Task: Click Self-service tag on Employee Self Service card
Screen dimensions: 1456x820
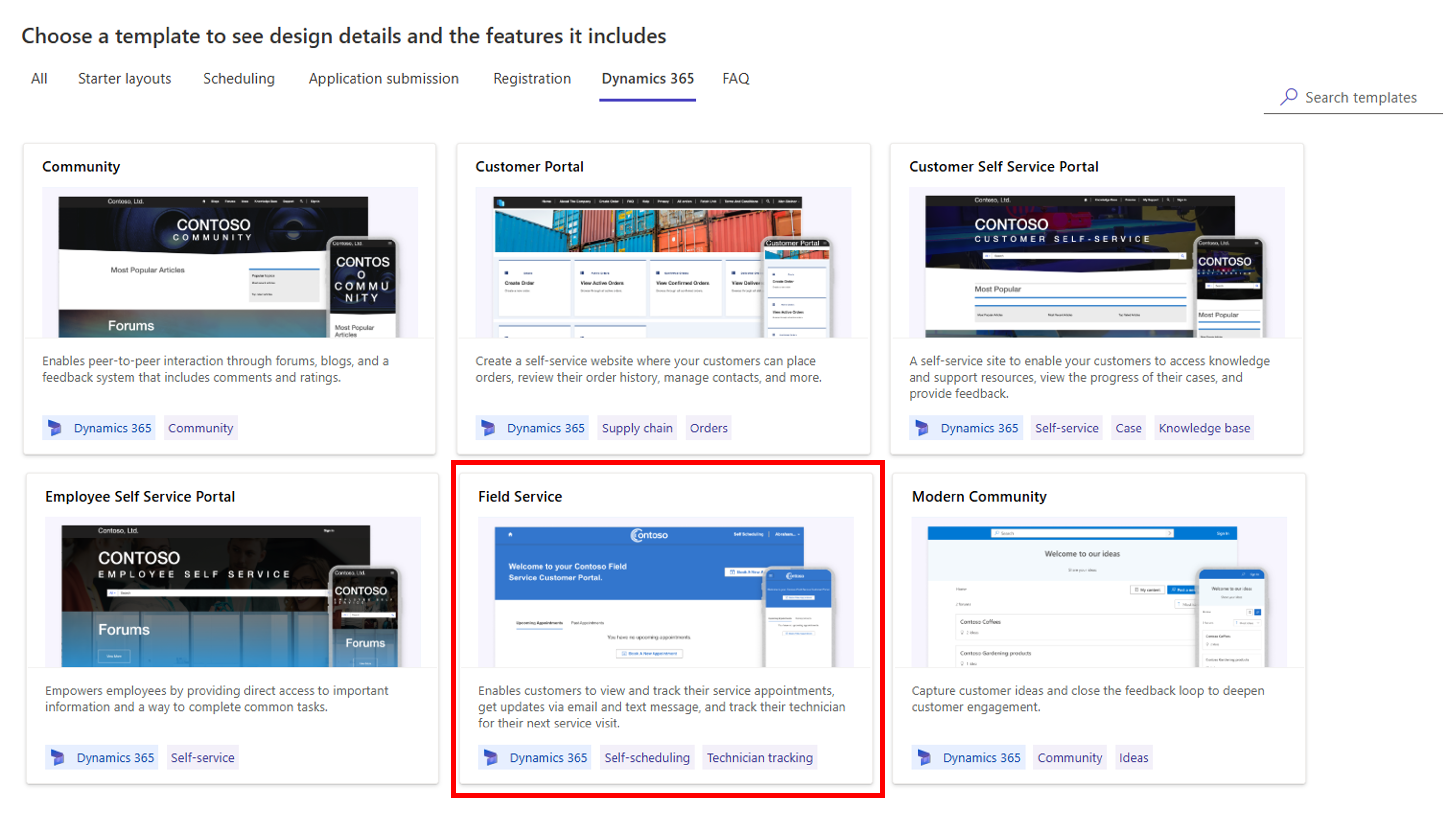Action: tap(202, 757)
